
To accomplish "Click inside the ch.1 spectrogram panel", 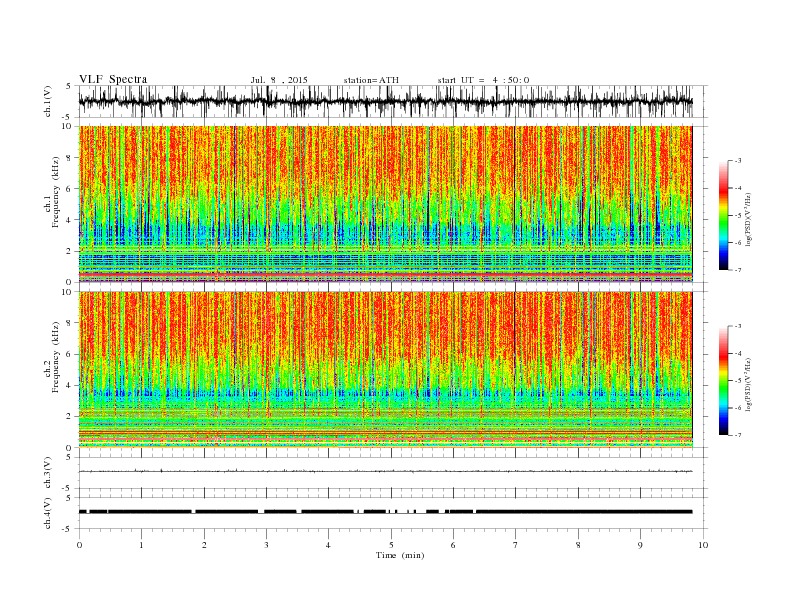I will click(x=385, y=204).
